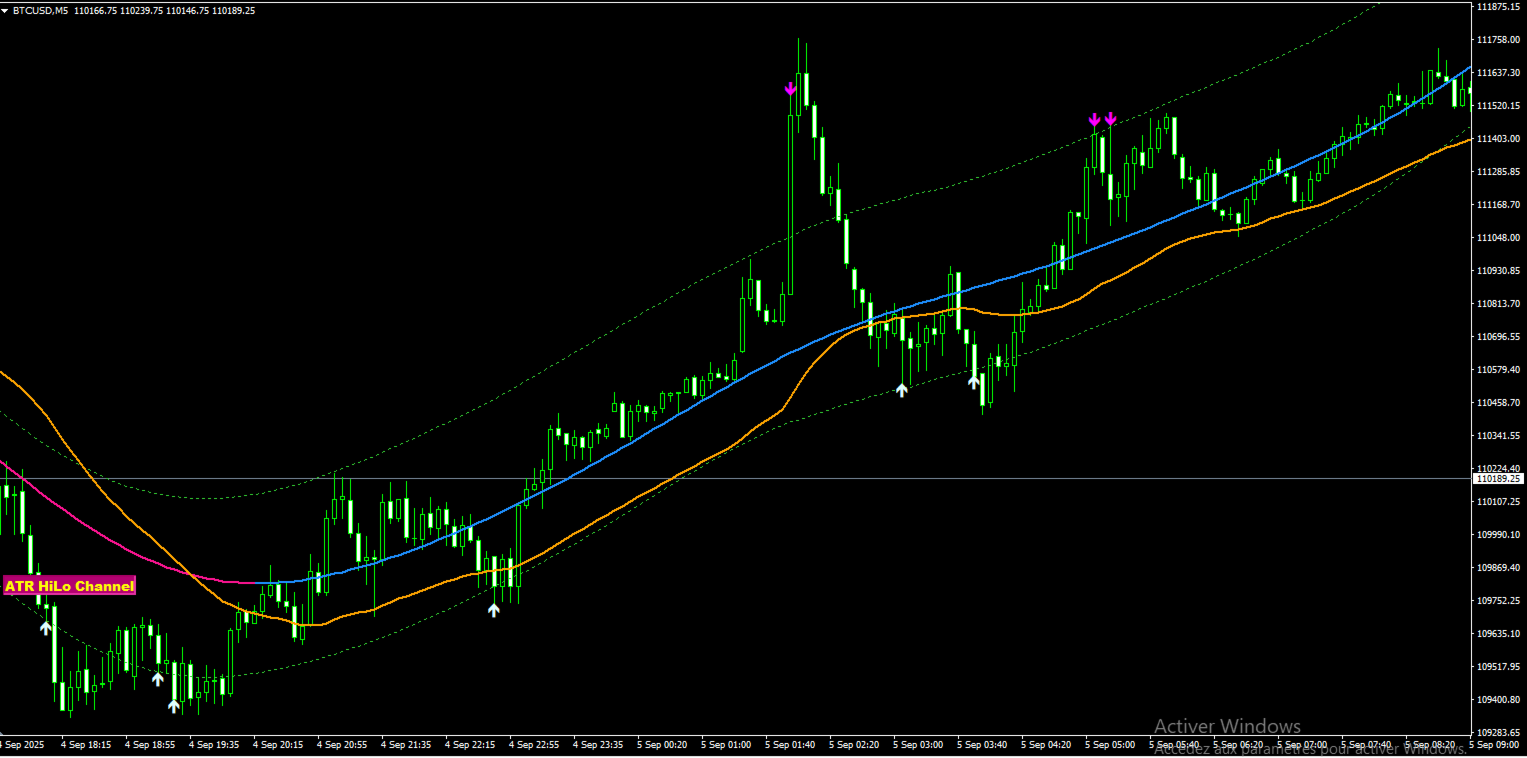
Task: Select the ATR HiLo Channel label
Action: 69,586
